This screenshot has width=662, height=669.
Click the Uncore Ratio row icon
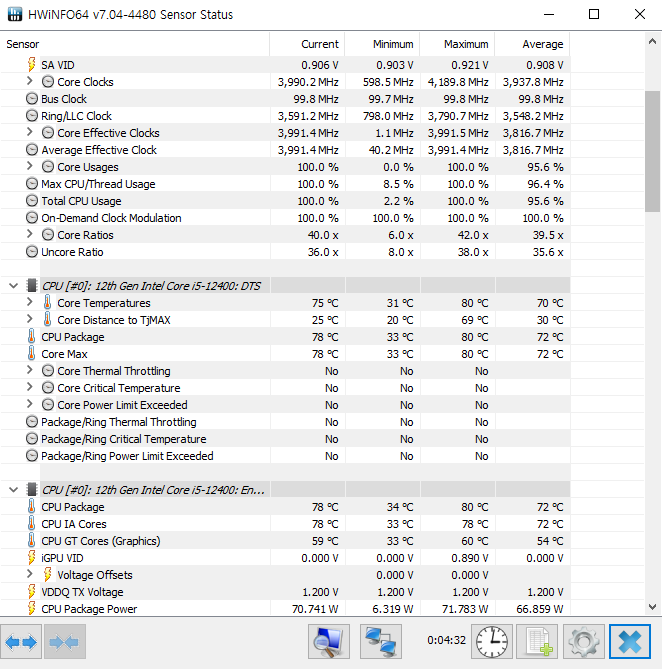coord(32,252)
